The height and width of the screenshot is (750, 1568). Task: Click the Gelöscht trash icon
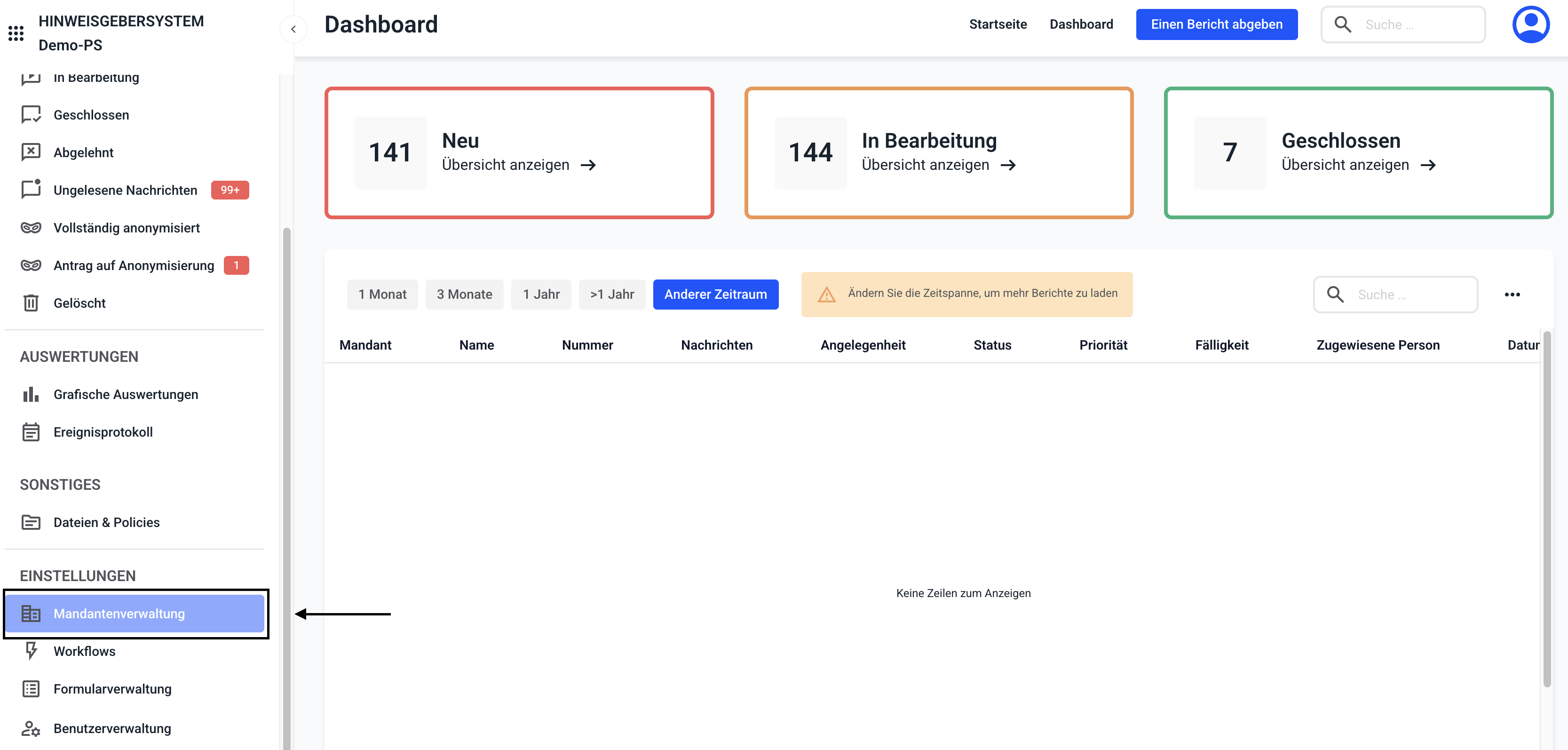[x=31, y=303]
